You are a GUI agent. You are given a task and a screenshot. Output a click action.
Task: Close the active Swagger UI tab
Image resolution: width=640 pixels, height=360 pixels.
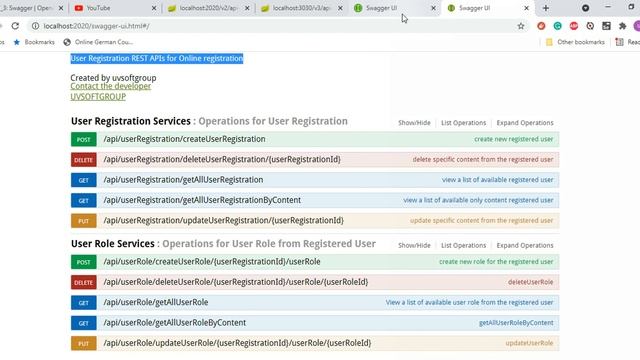pos(527,8)
